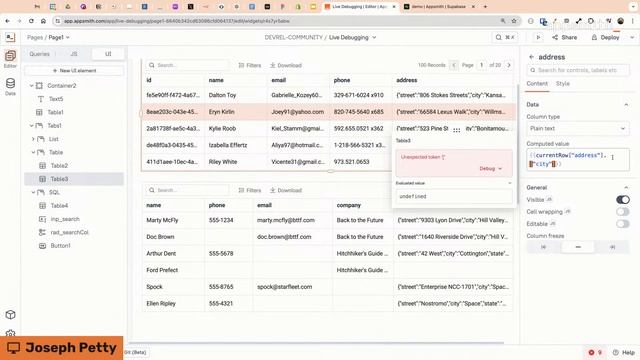640x360 pixels.
Task: Click Filters in the upper table
Action: tap(249, 65)
